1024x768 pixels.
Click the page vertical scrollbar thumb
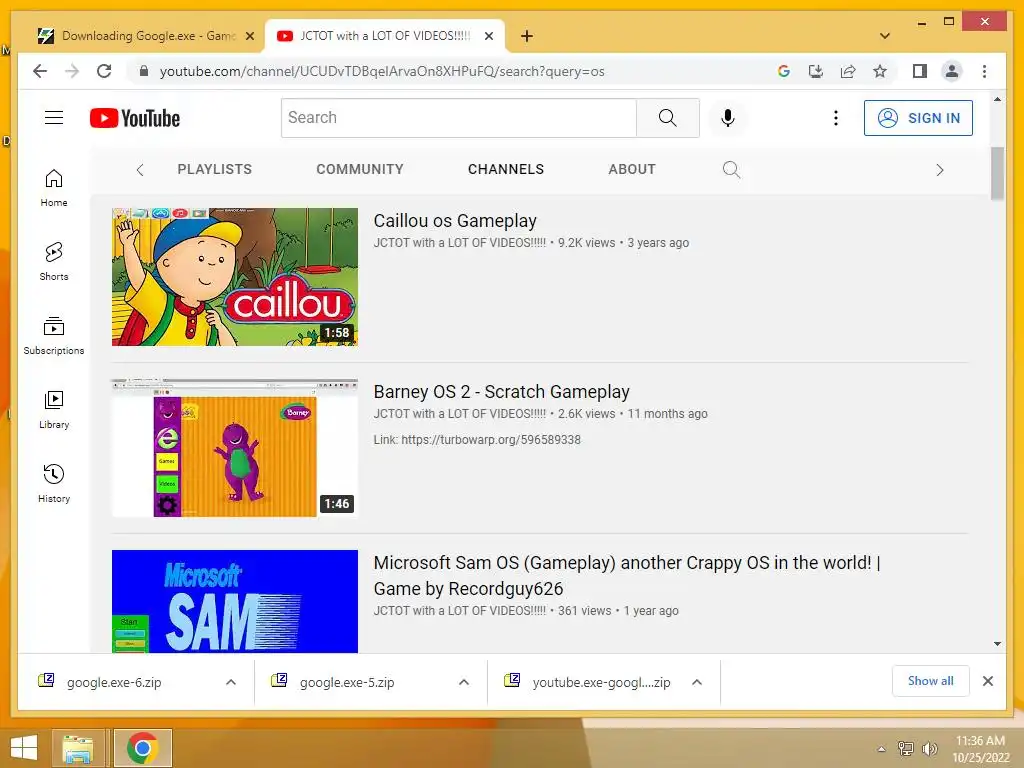[x=997, y=173]
